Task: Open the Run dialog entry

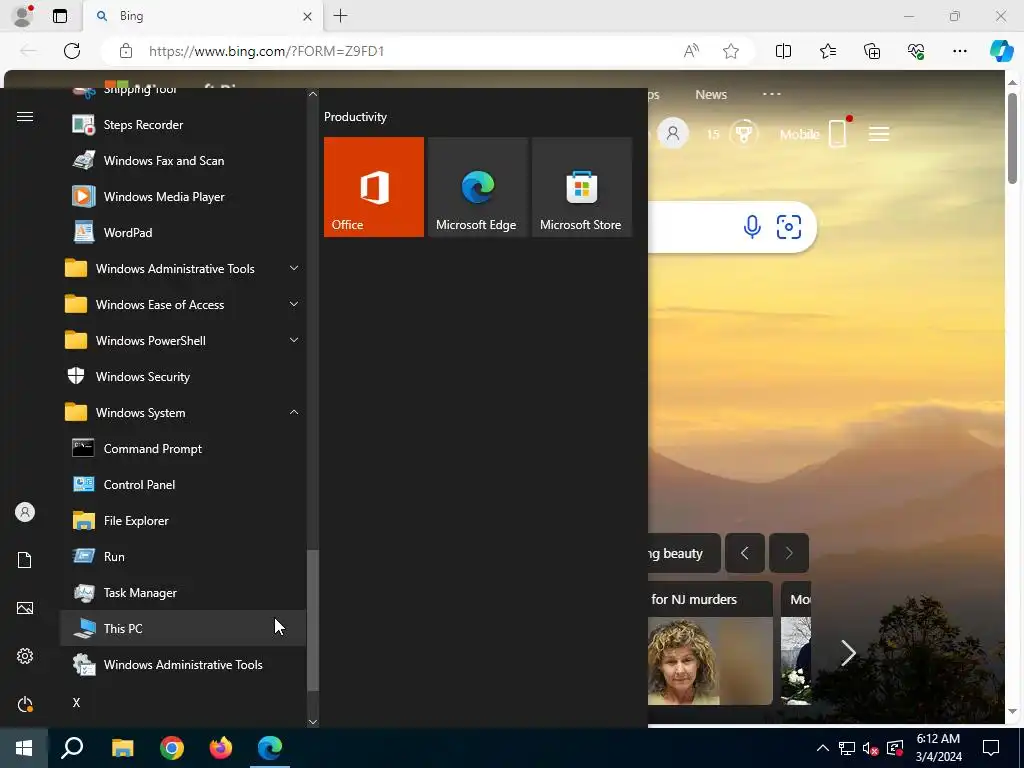Action: coord(183,556)
